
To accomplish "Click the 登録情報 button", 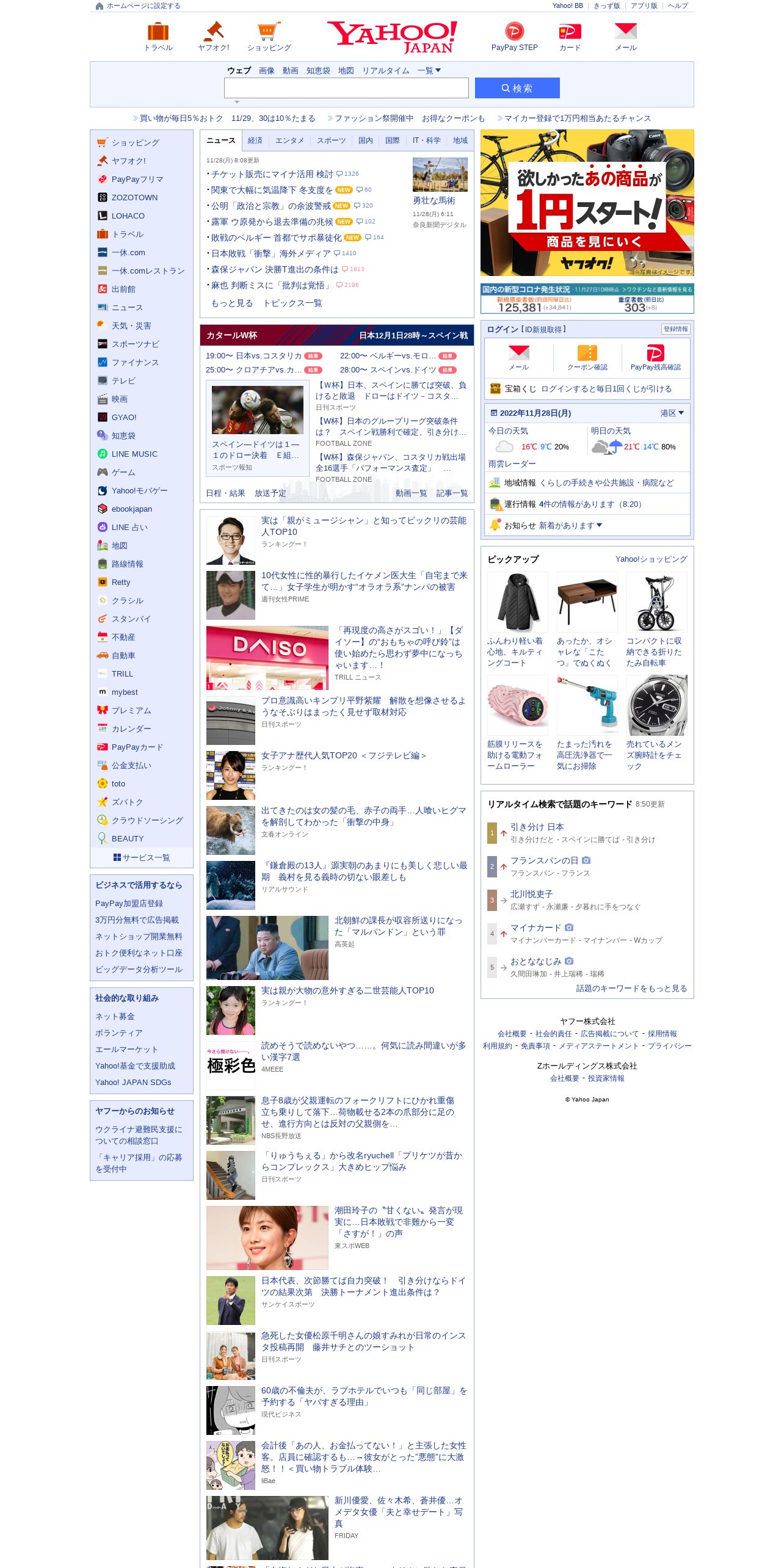I will (x=676, y=329).
